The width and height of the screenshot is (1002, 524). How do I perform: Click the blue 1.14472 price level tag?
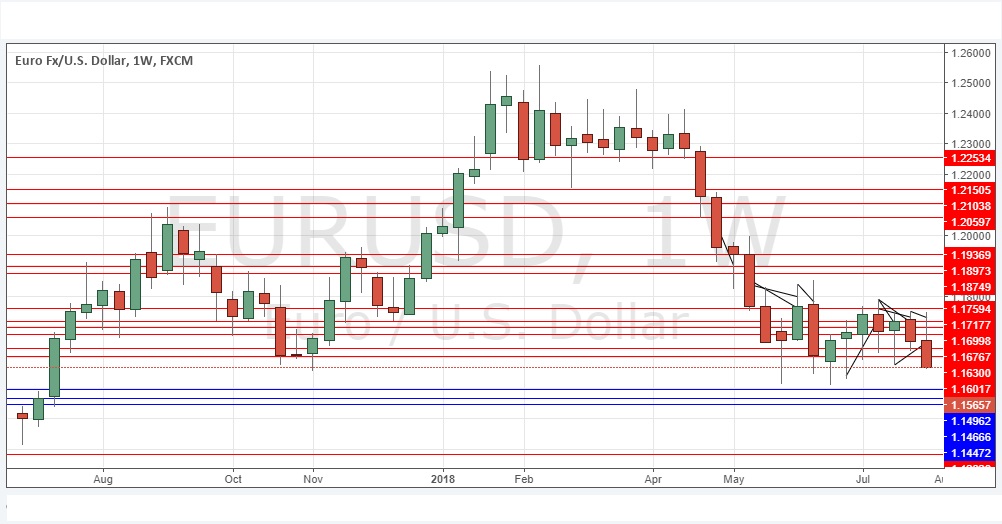[x=969, y=452]
